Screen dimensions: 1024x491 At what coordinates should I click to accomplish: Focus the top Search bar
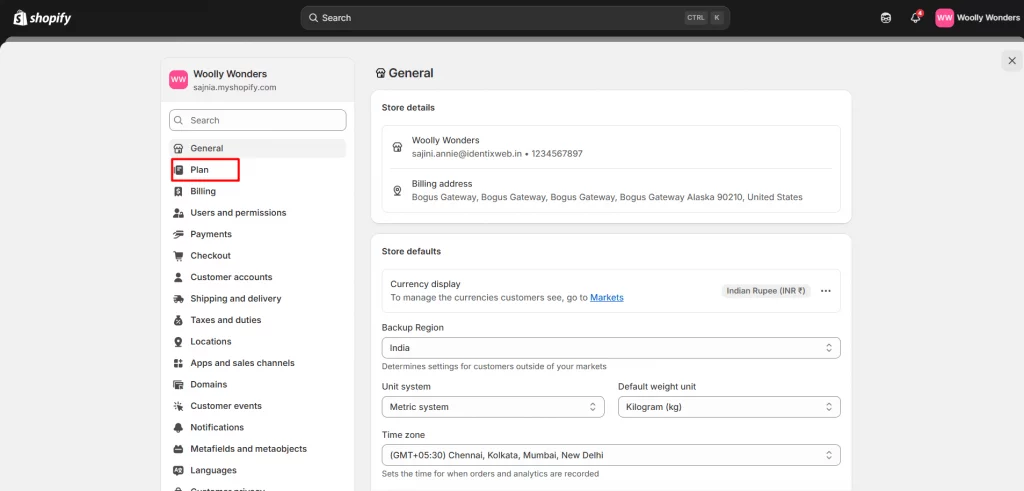click(x=515, y=18)
